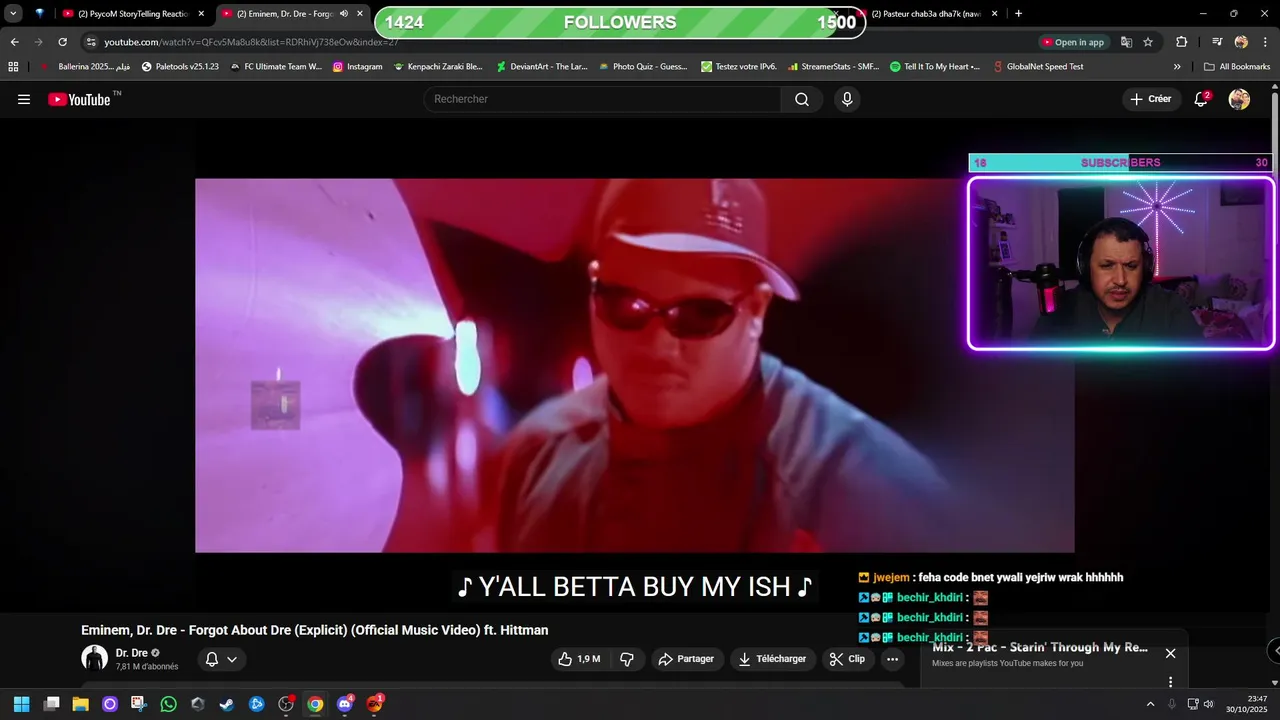Viewport: 1280px width, 720px height.
Task: Open StreamerStats bookmark
Action: point(833,67)
